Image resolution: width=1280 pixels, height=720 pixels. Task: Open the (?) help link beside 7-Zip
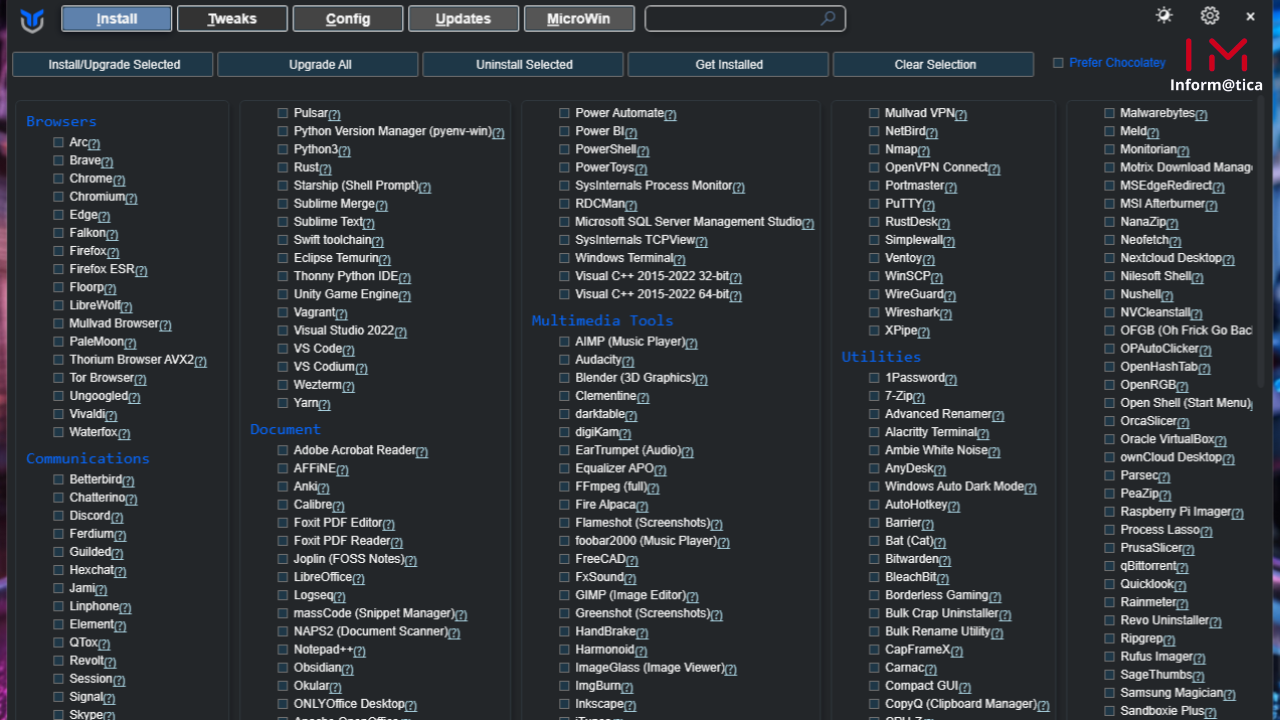pos(919,398)
